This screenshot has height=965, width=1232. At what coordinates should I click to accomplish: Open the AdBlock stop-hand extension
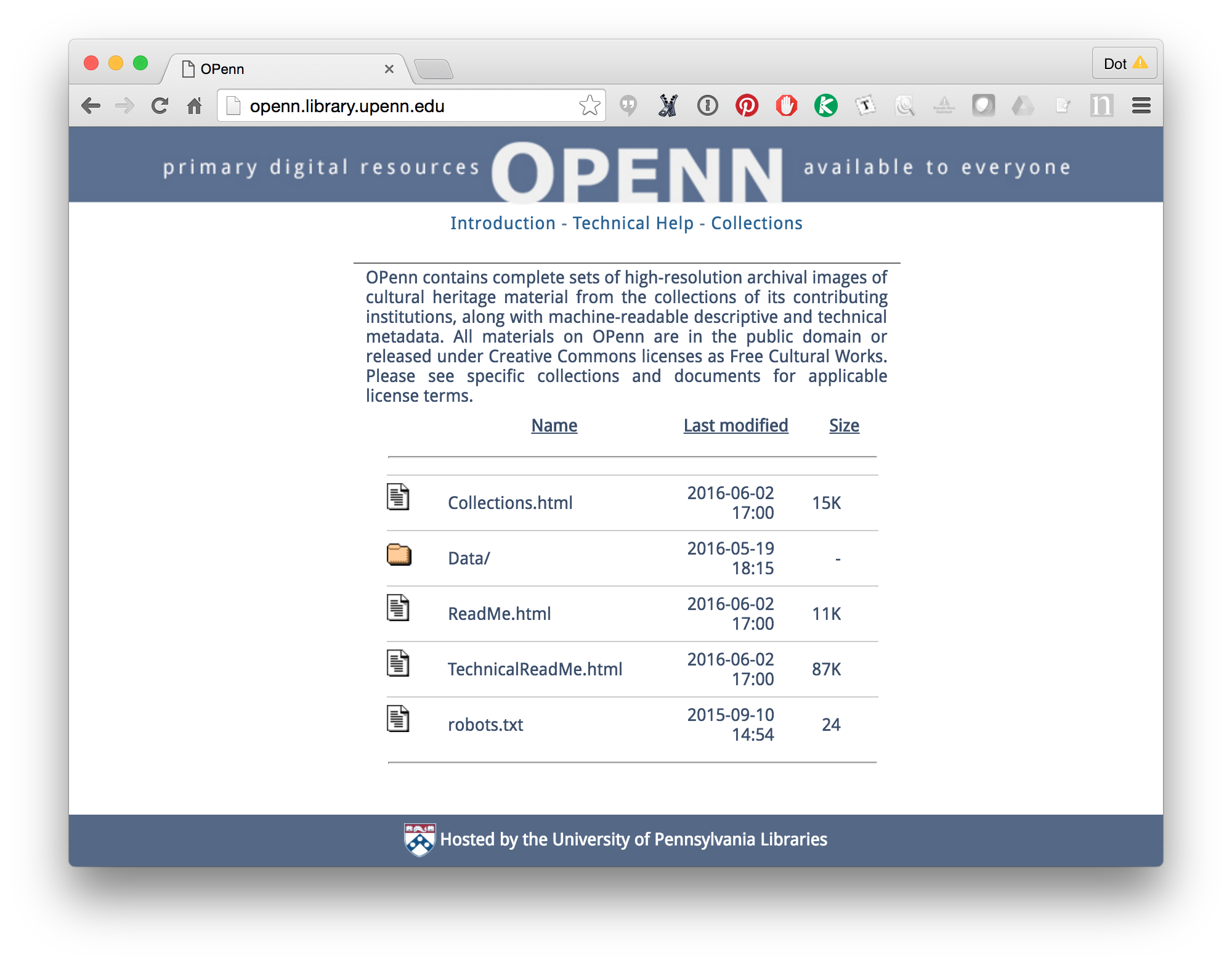786,105
